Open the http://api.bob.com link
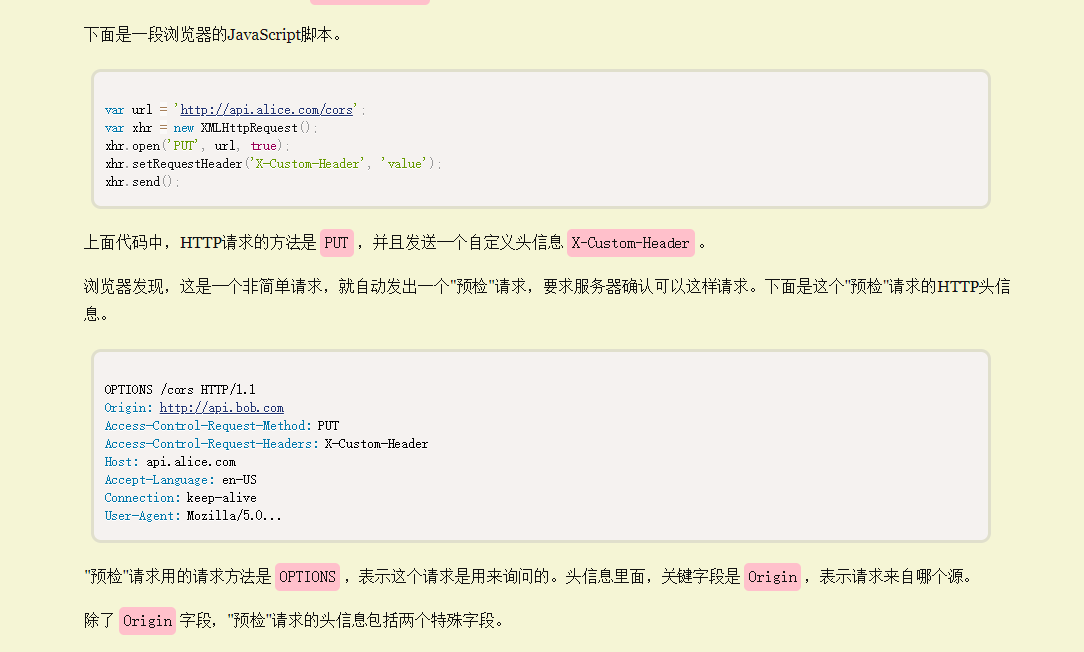Viewport: 1084px width, 652px height. [221, 407]
